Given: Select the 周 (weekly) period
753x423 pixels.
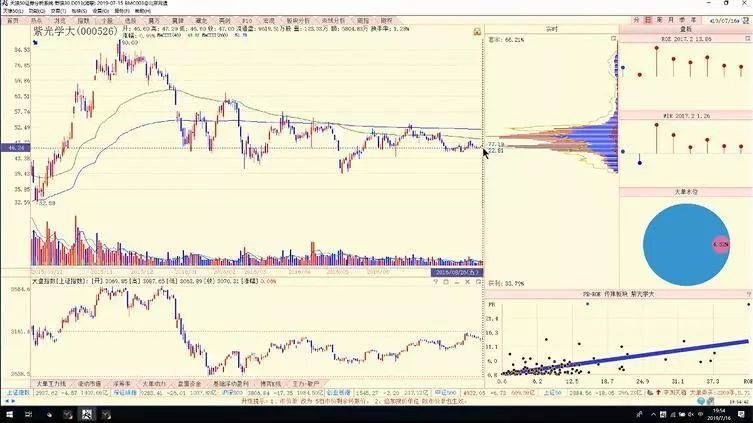Looking at the screenshot, I should click(x=659, y=20).
